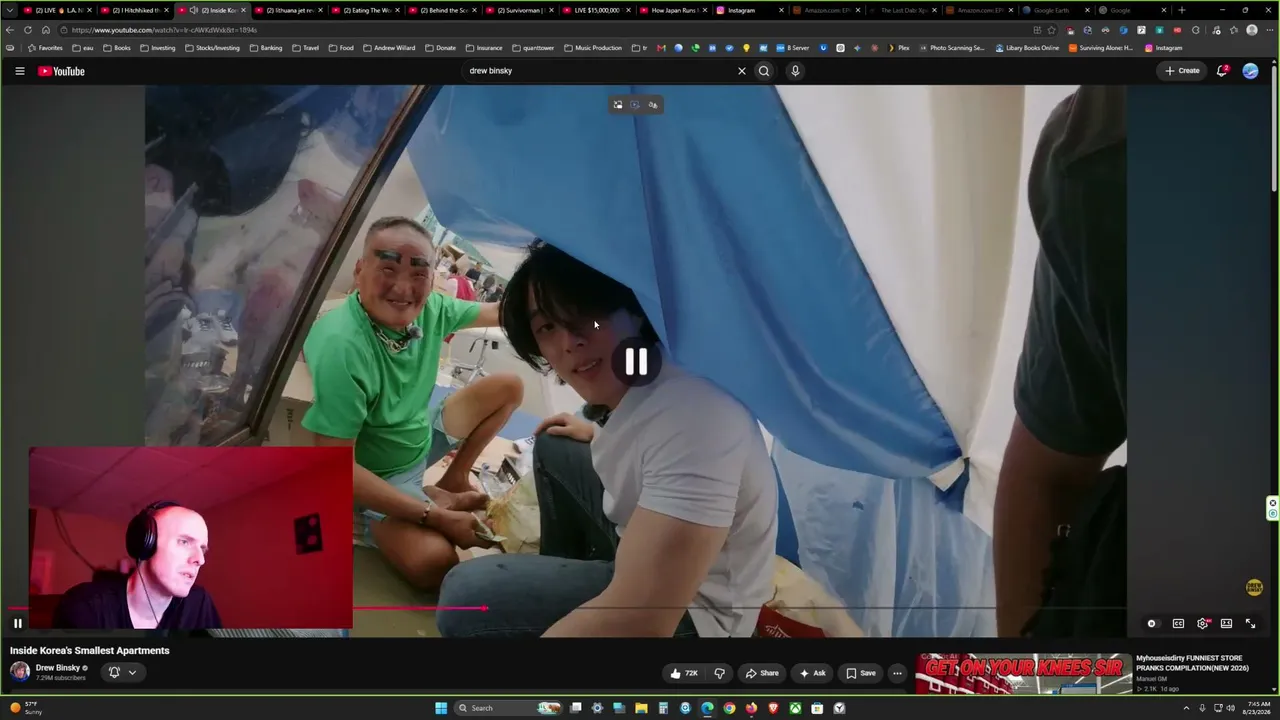
Task: Expand the subscription notification bell dropdown
Action: tap(122, 672)
